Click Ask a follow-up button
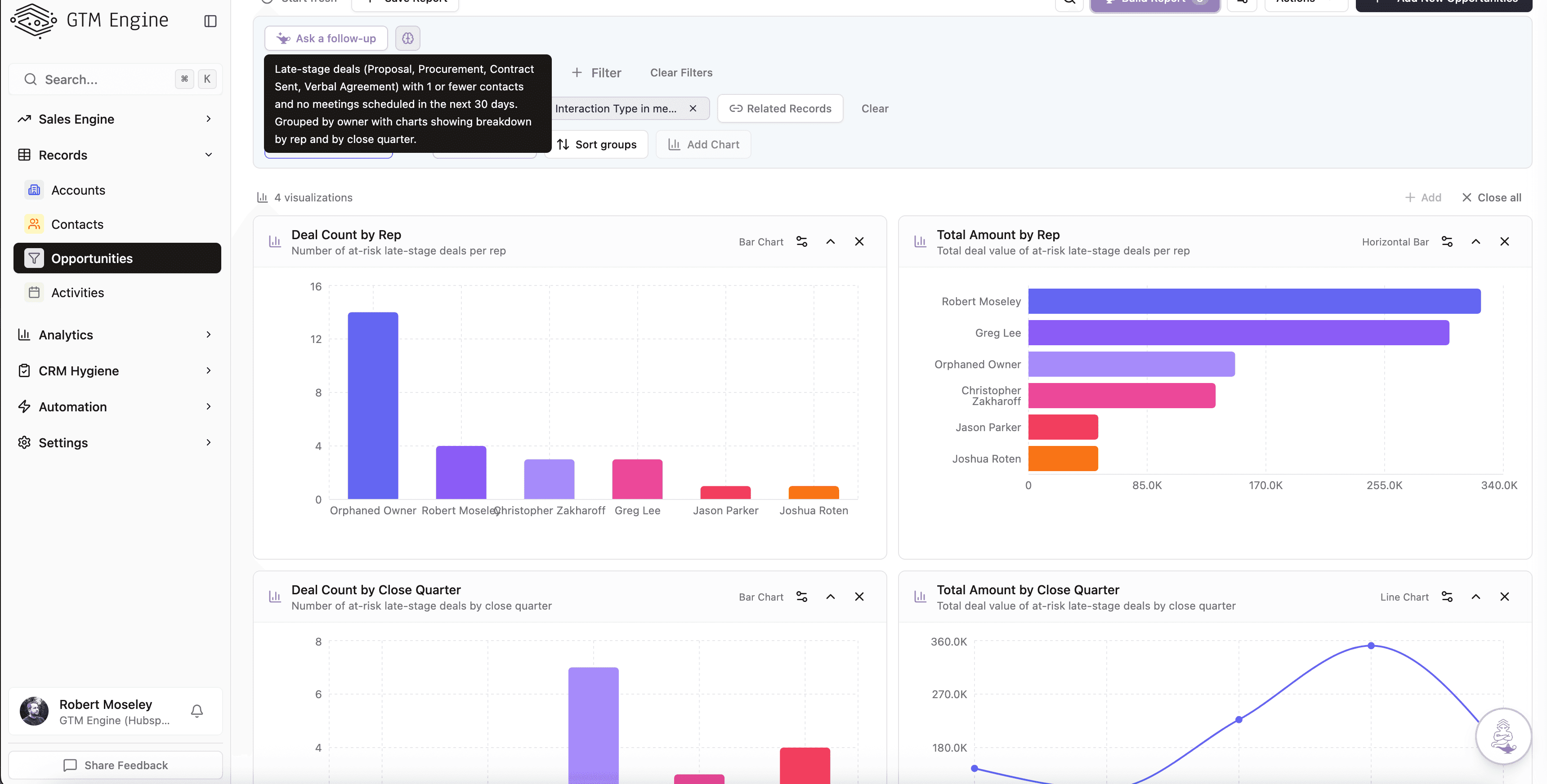 click(x=326, y=38)
